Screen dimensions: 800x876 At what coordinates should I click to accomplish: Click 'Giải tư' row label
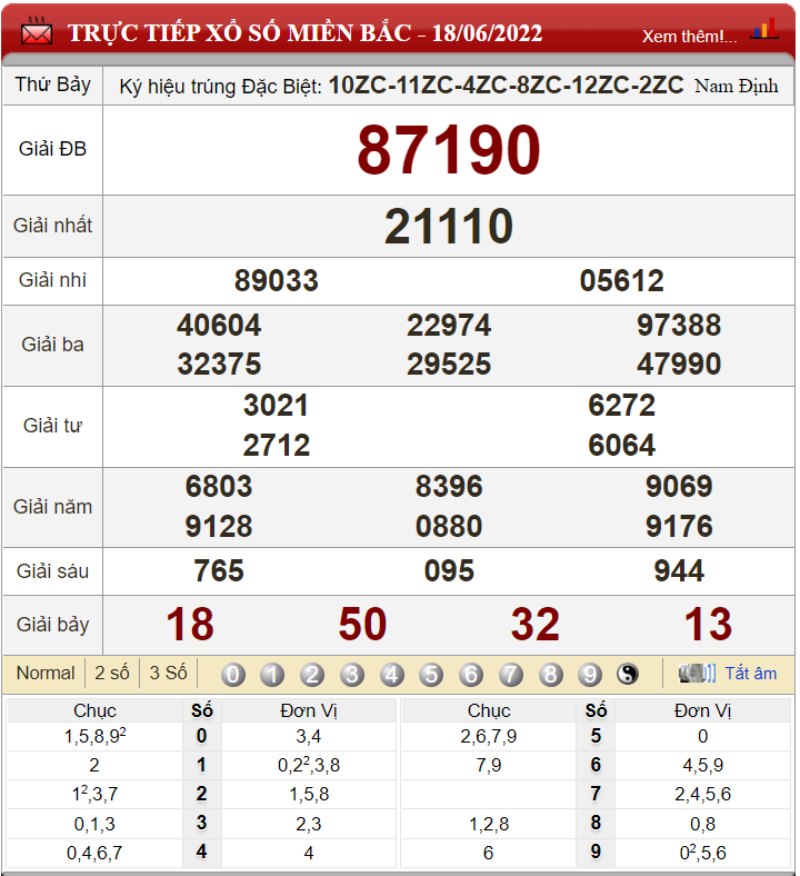coord(53,426)
